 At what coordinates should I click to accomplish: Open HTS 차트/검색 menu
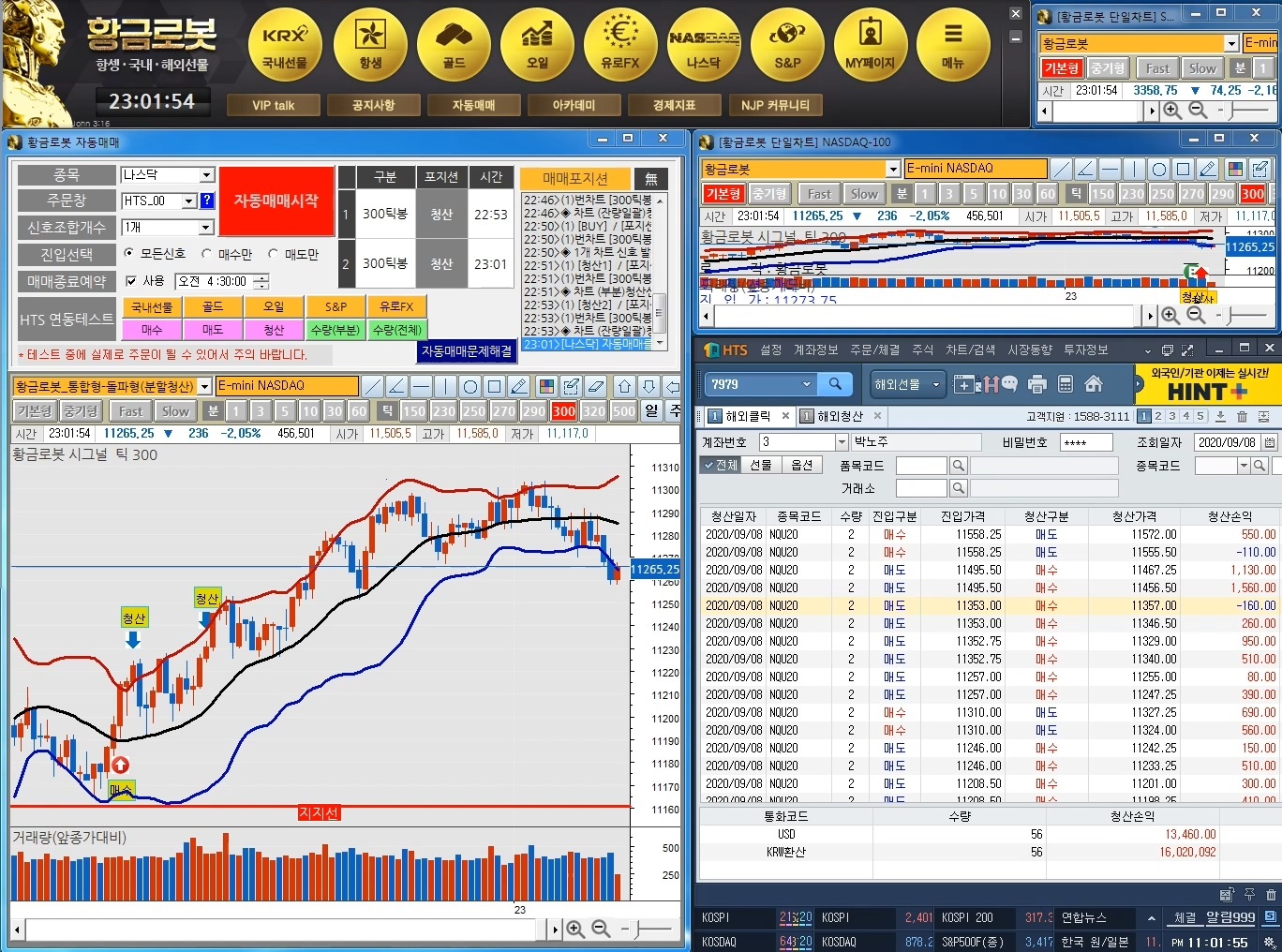970,350
